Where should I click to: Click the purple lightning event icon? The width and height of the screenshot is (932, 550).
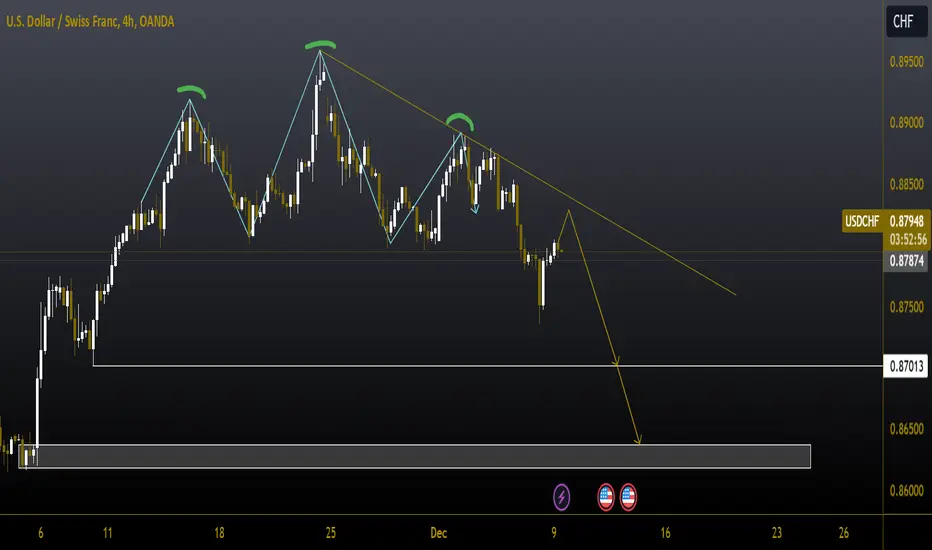(562, 497)
